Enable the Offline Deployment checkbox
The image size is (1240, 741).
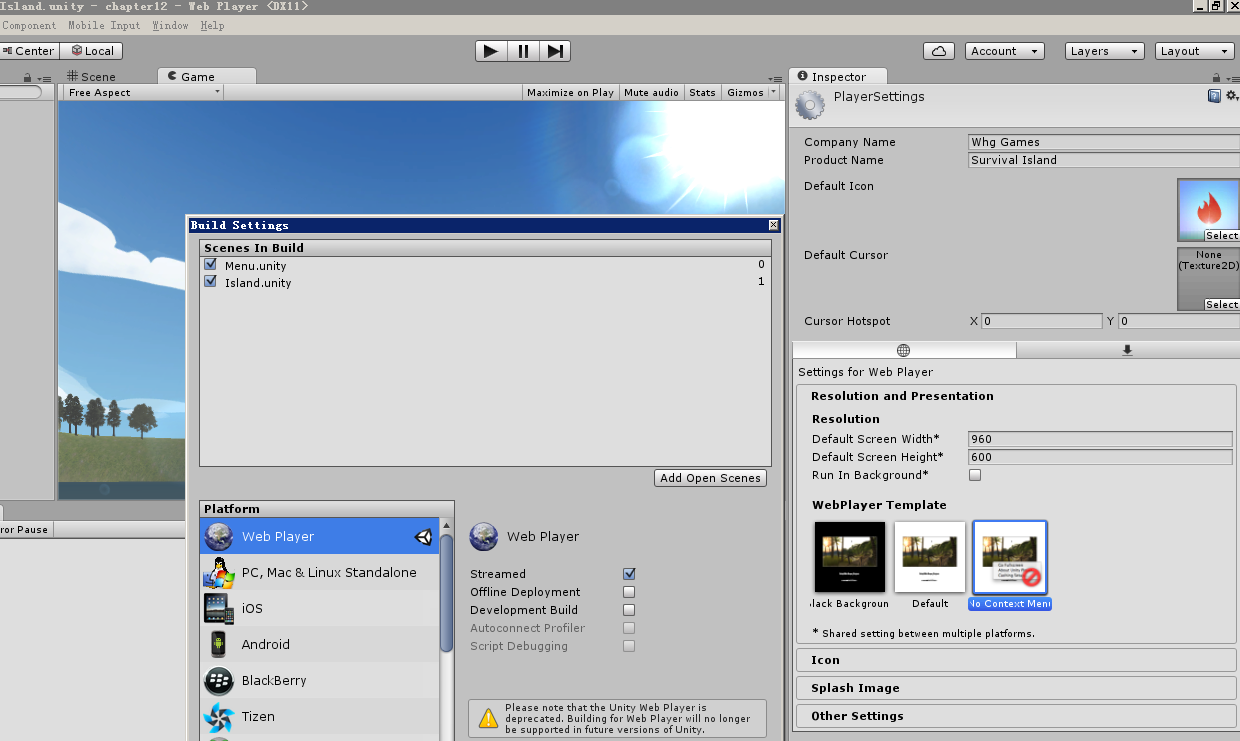point(629,592)
